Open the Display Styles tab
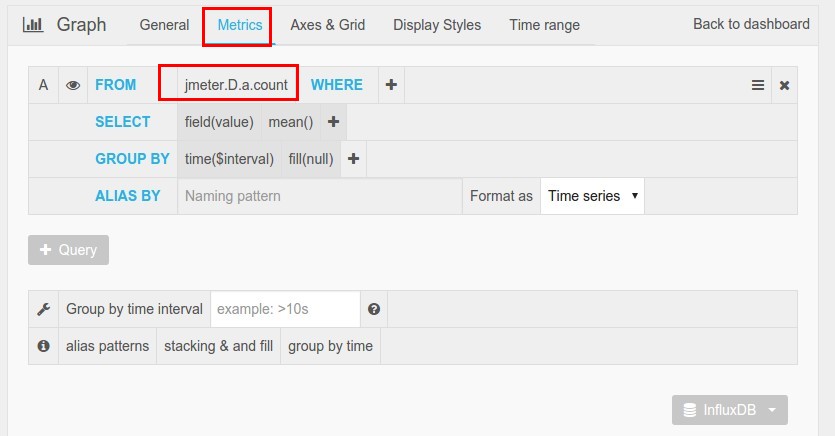 pos(437,25)
